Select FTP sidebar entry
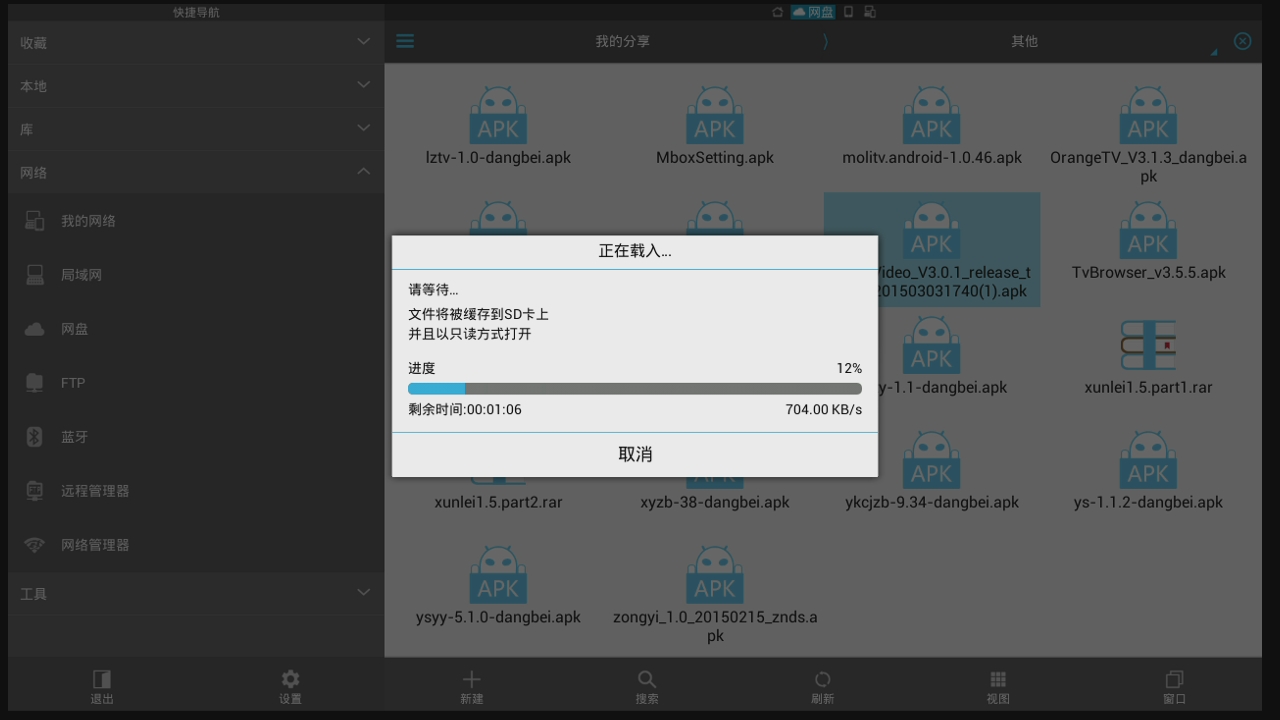 tap(196, 383)
